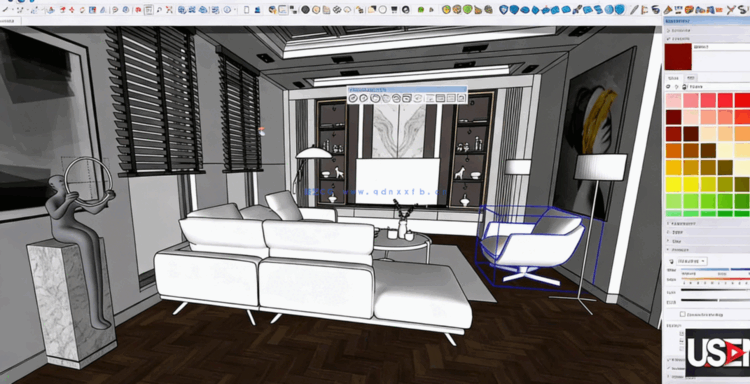Screen dimensions: 750x384
Task: Click the red scissors-like X toolbar icon
Action: tap(730, 10)
